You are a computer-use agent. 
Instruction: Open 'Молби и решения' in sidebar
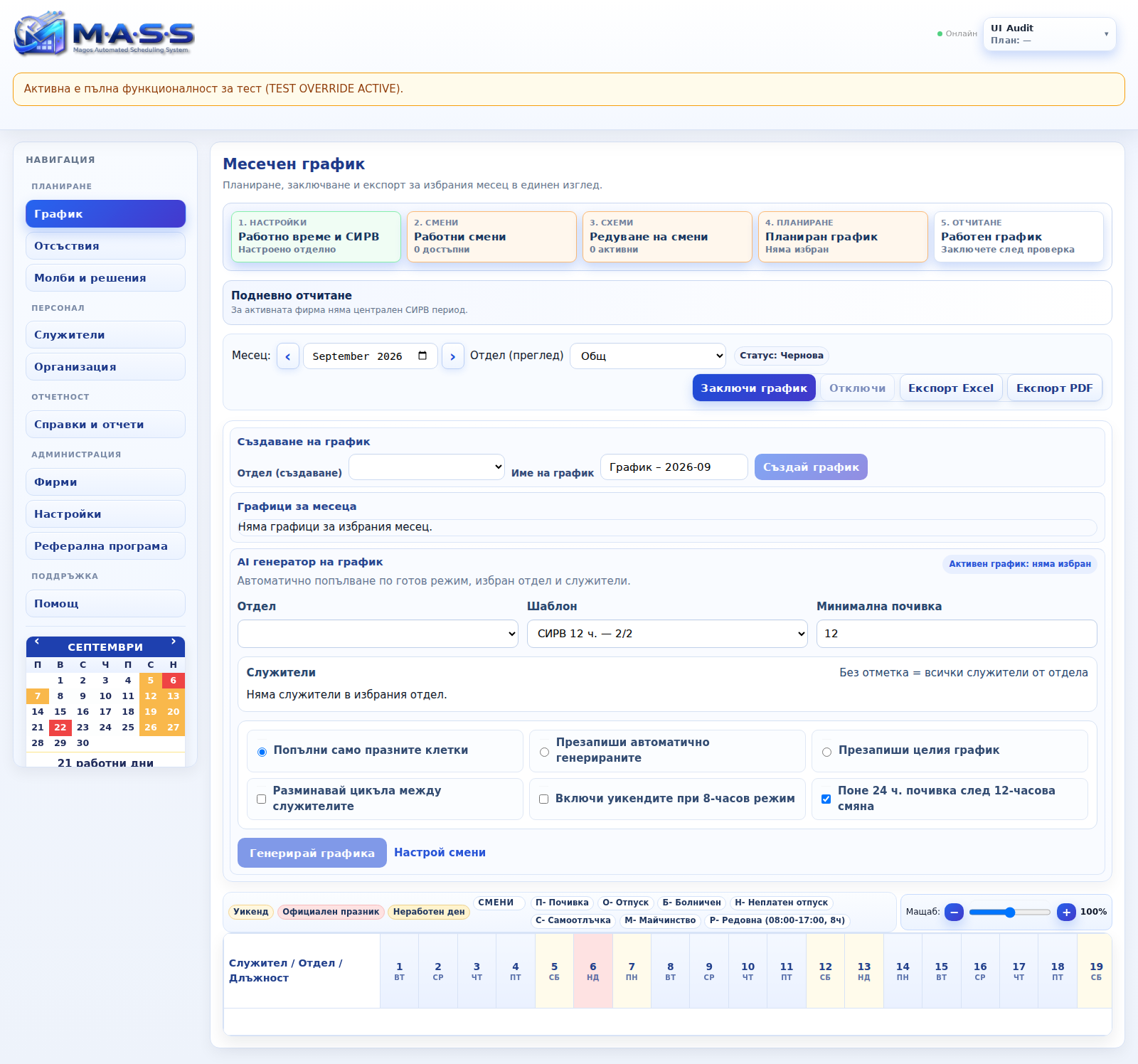tap(105, 278)
